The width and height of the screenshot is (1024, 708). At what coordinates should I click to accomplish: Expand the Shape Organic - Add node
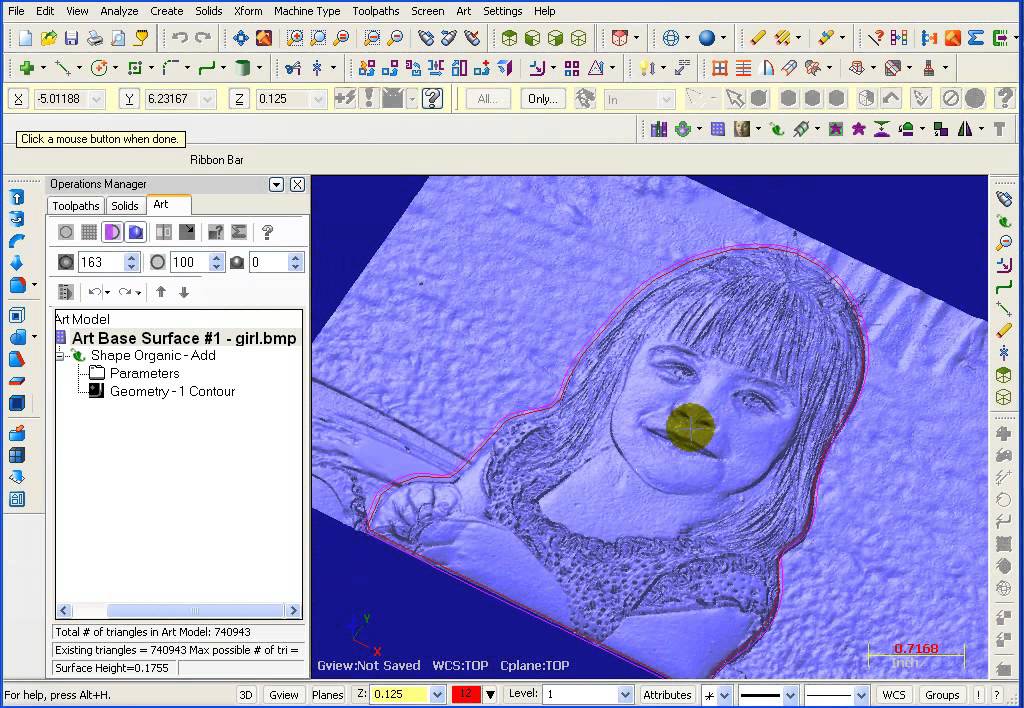tap(60, 355)
